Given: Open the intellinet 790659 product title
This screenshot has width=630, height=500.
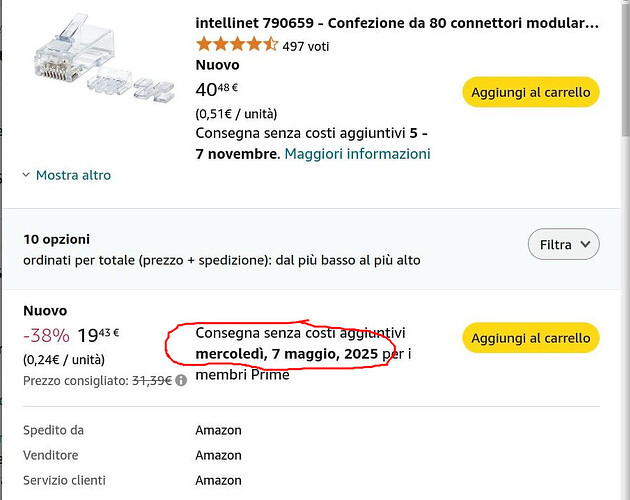Looking at the screenshot, I should [x=397, y=23].
